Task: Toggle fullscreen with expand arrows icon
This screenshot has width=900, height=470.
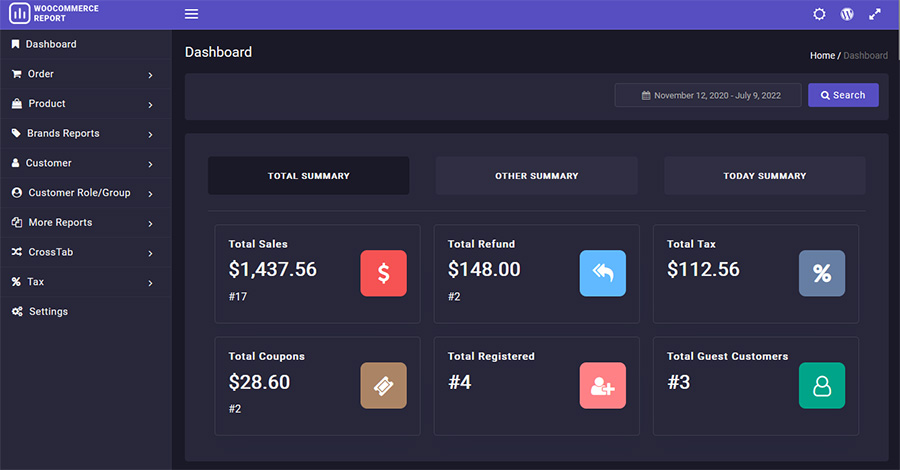Action: click(x=875, y=14)
